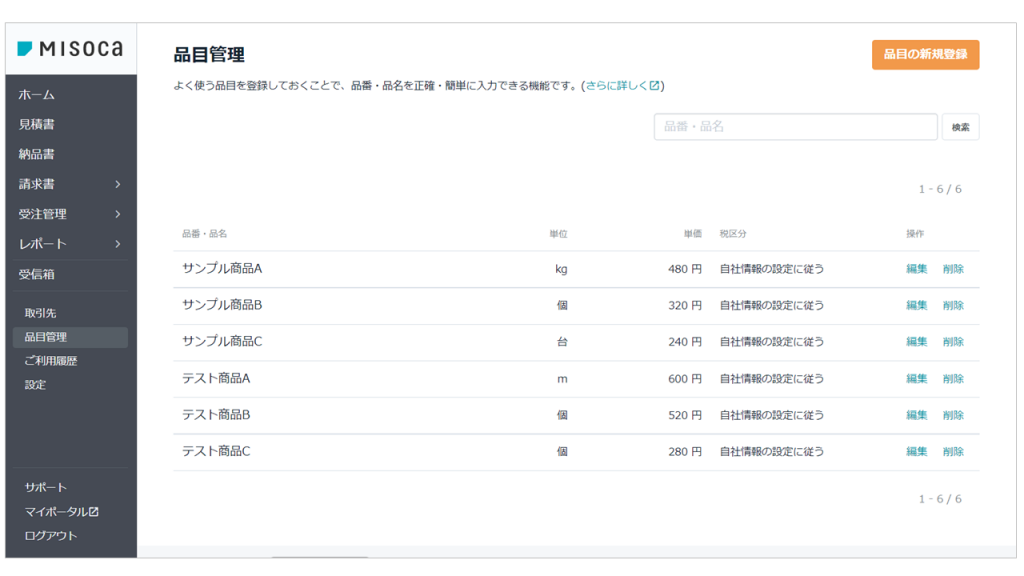Image resolution: width=1024 pixels, height=576 pixels.
Task: Select 取引先 in the sidebar
Action: coord(41,313)
